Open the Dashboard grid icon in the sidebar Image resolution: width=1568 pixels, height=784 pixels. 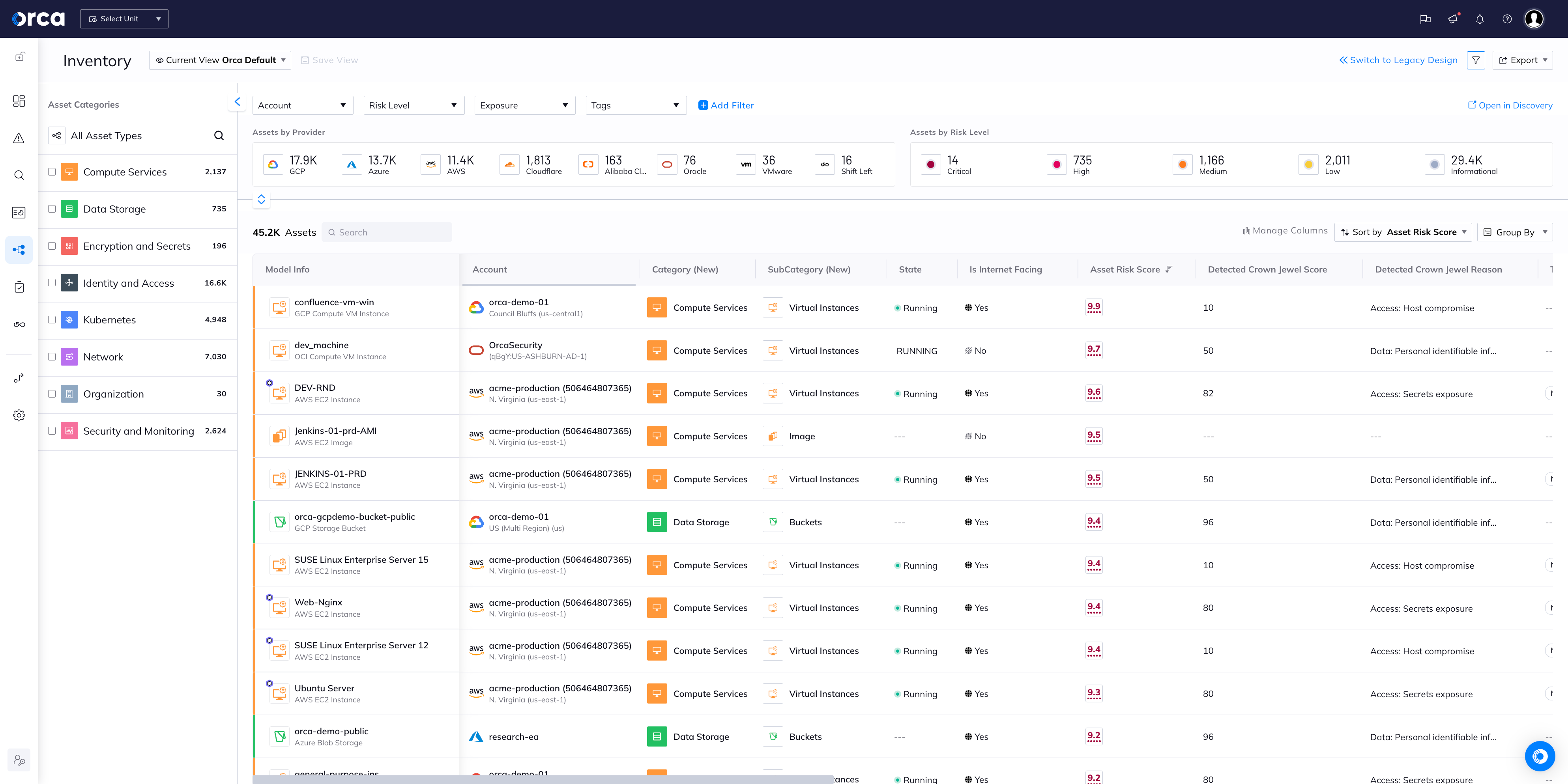click(19, 101)
